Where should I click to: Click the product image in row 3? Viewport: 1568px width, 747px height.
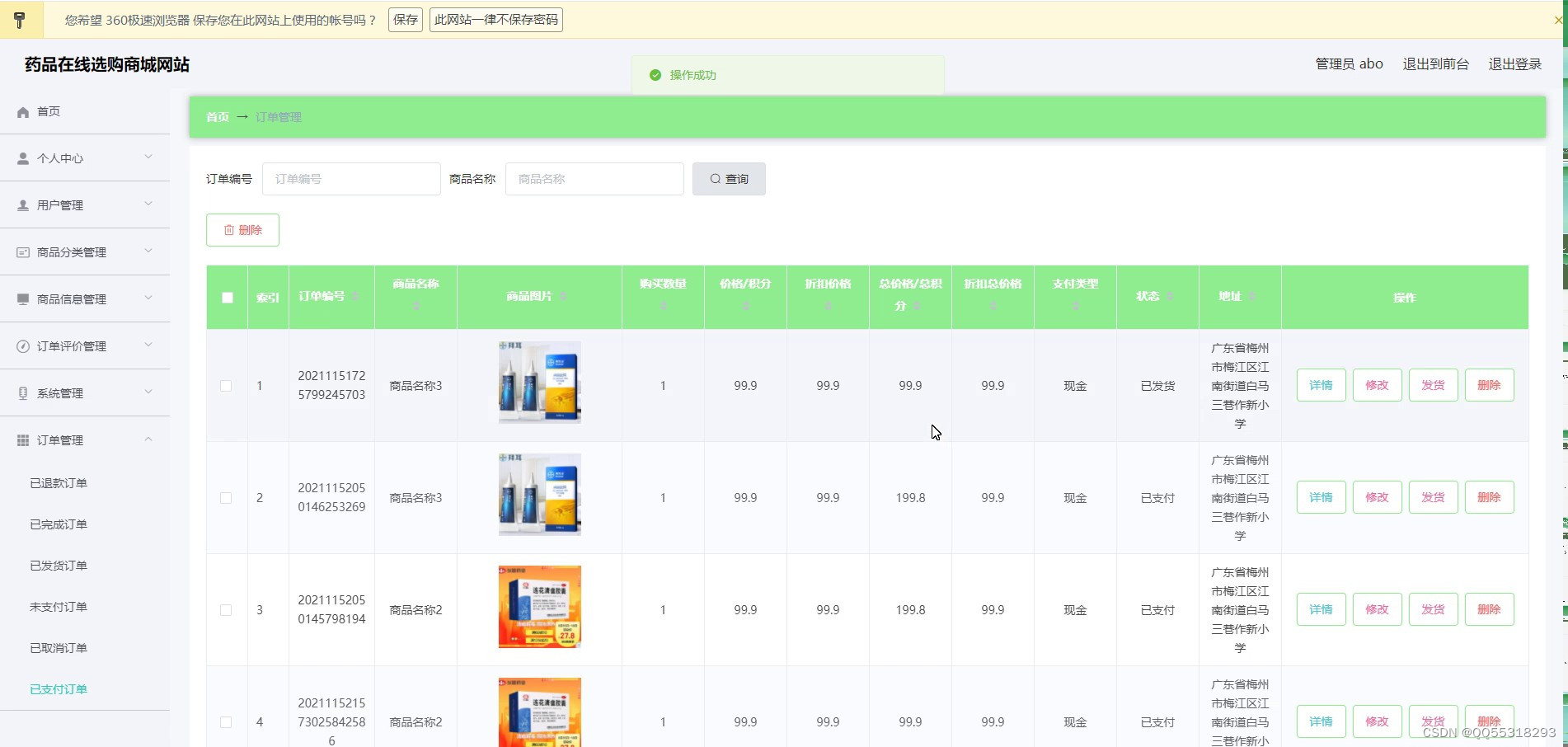coord(540,607)
